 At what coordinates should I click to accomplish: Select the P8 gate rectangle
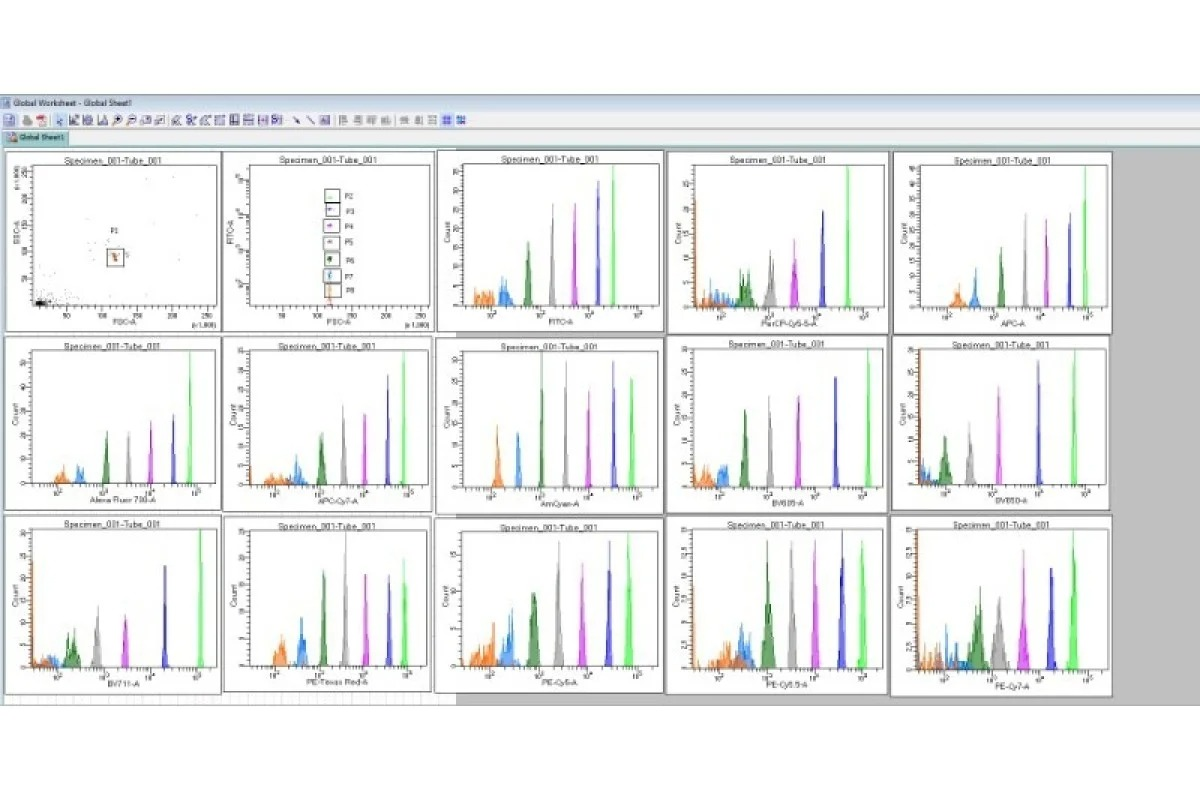point(332,290)
